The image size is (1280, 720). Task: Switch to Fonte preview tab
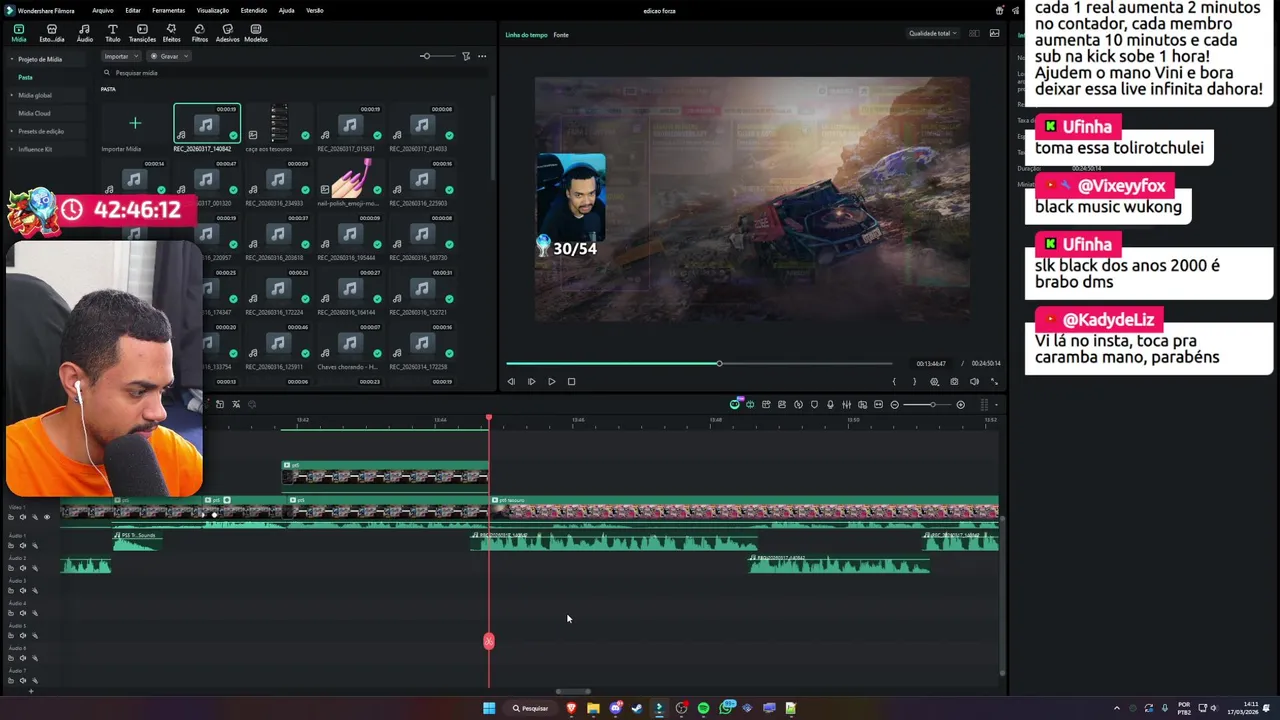(561, 35)
